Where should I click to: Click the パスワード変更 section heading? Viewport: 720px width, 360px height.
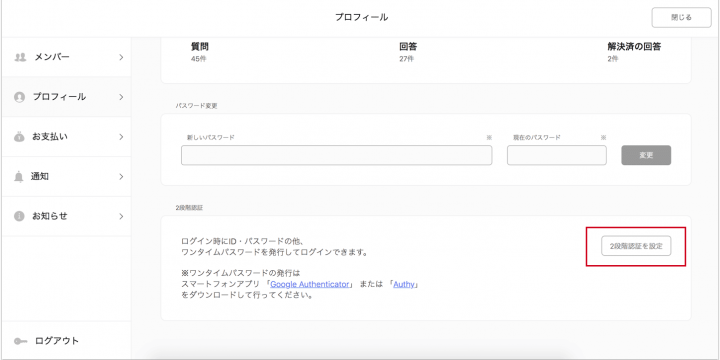196,106
